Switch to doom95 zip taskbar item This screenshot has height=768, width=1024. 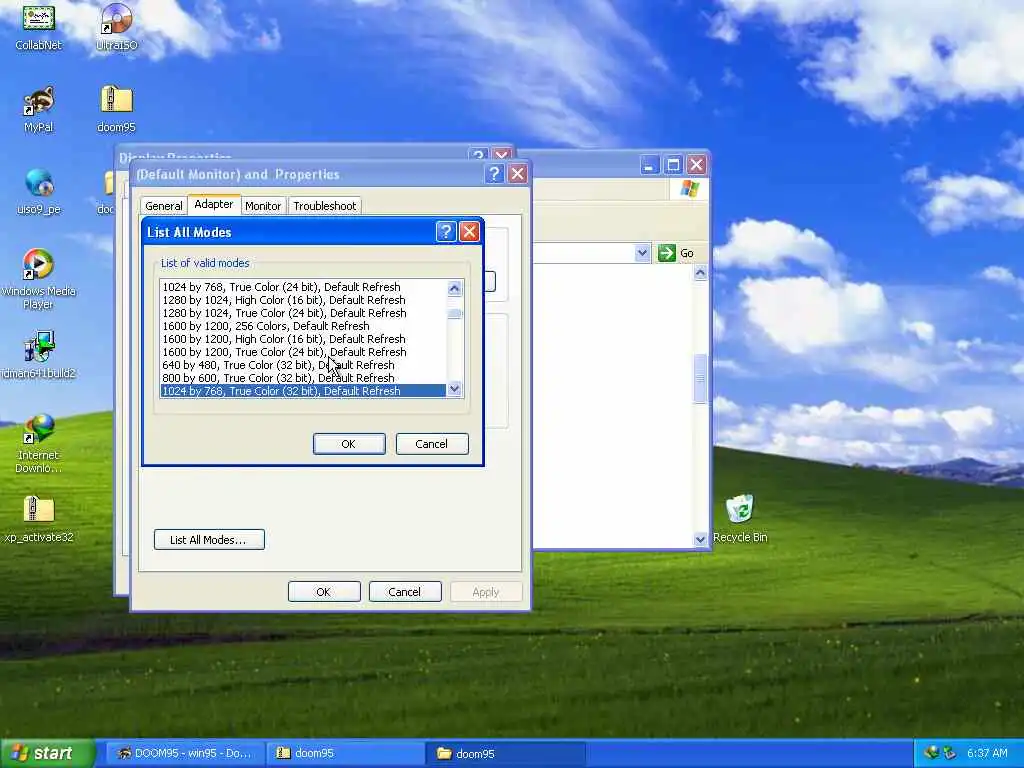[x=346, y=753]
